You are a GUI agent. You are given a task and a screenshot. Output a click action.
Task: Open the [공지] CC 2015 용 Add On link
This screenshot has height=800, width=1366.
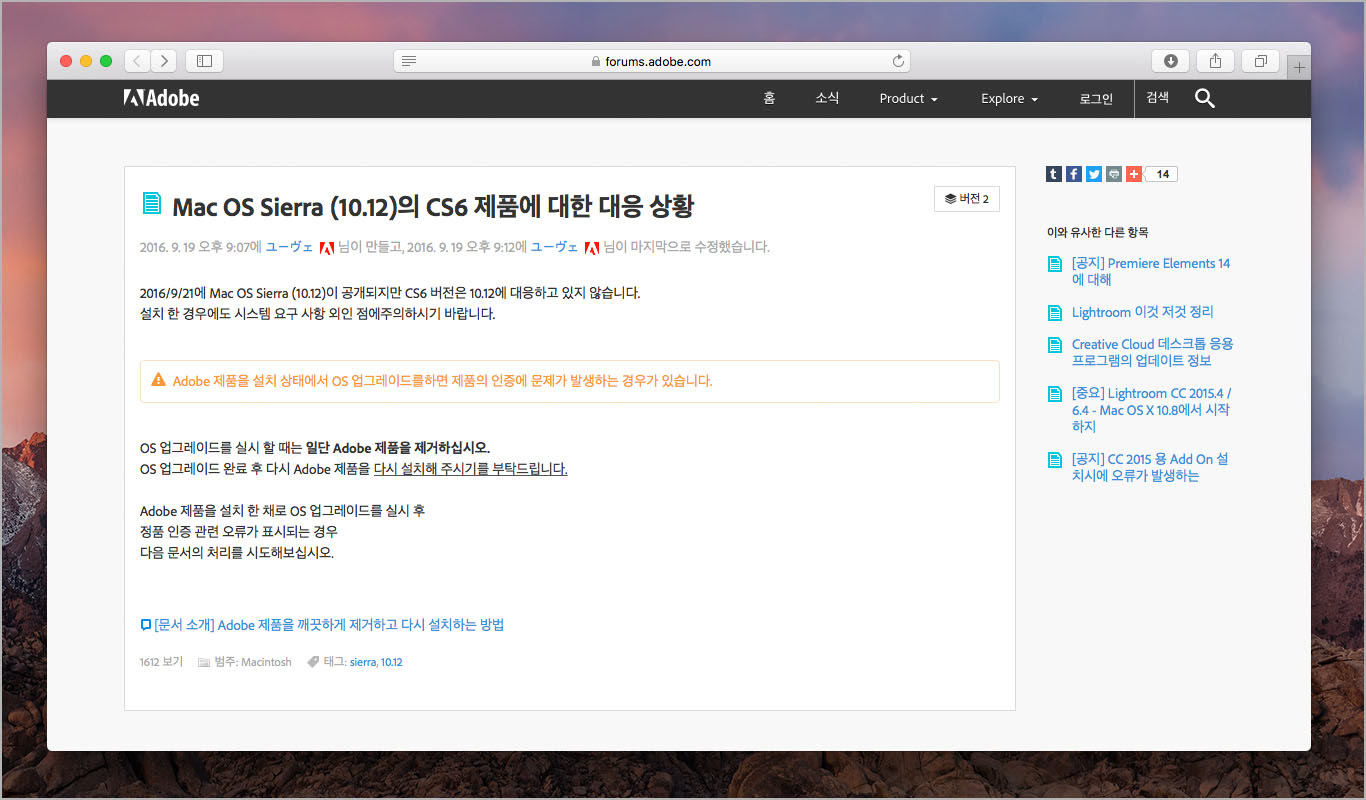click(x=1150, y=467)
